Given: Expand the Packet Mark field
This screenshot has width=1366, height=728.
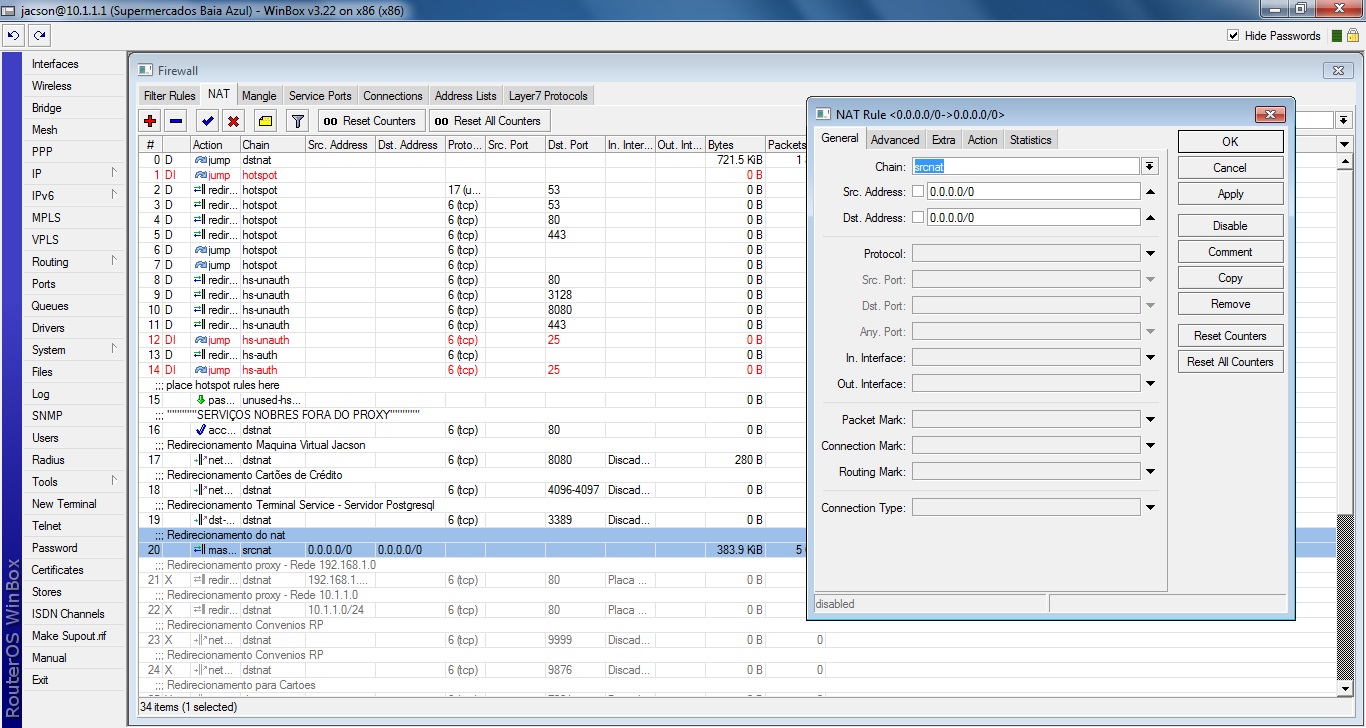Looking at the screenshot, I should pos(1150,420).
